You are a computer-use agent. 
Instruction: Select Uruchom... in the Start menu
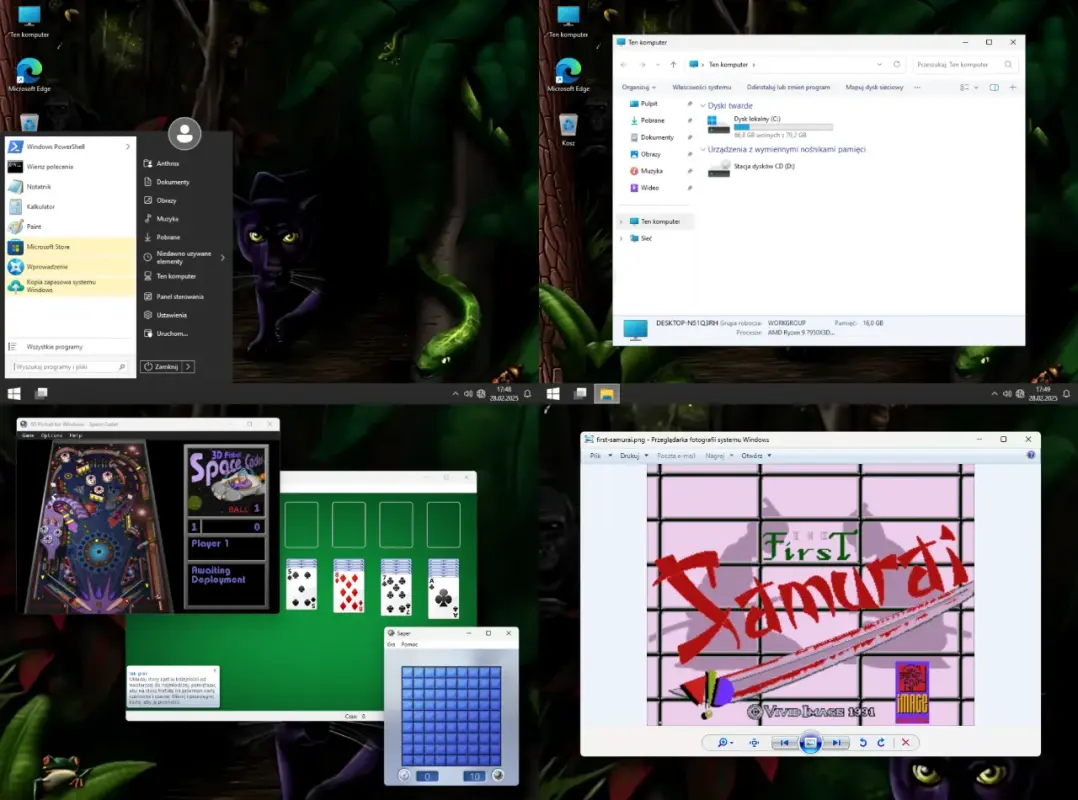(172, 333)
